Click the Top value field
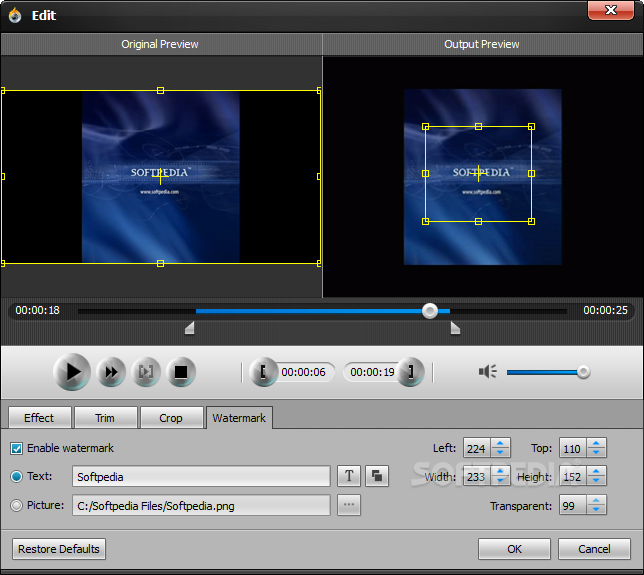This screenshot has width=644, height=575. [573, 448]
